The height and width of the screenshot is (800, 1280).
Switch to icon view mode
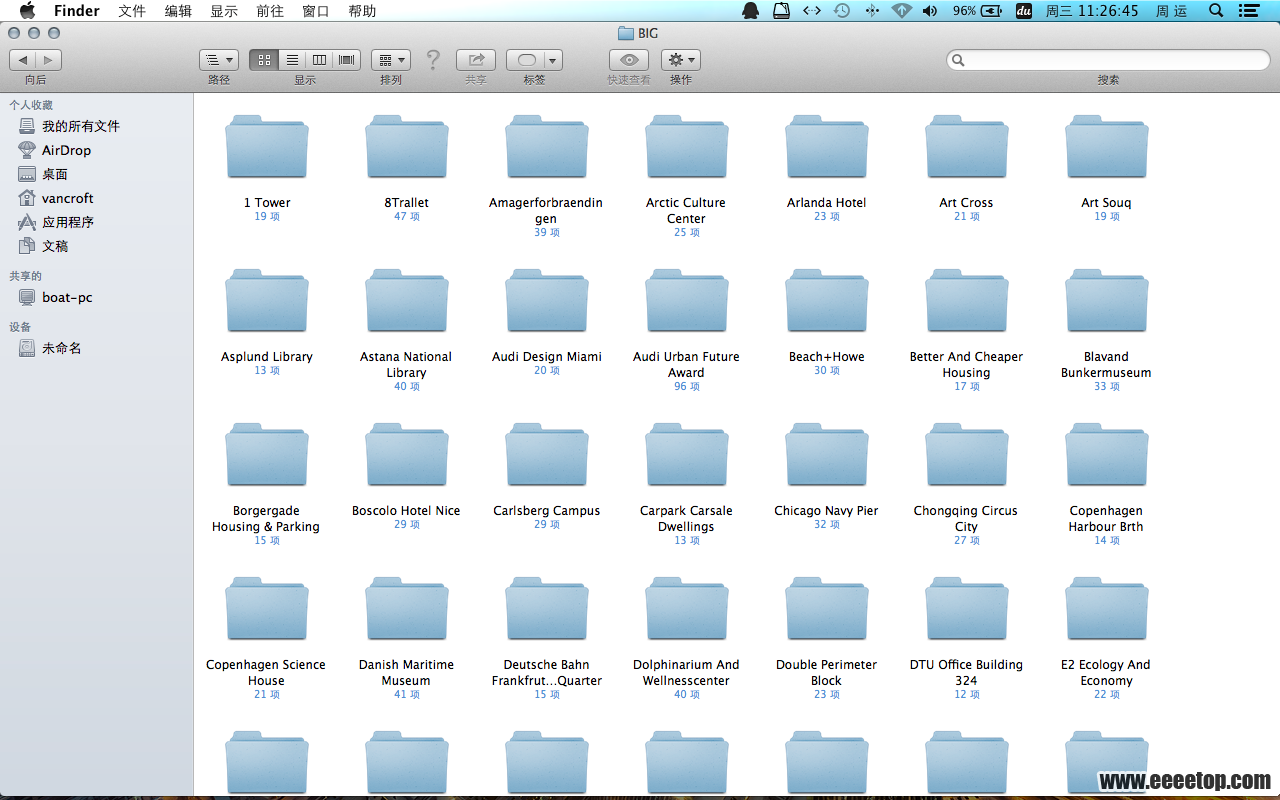click(x=264, y=60)
